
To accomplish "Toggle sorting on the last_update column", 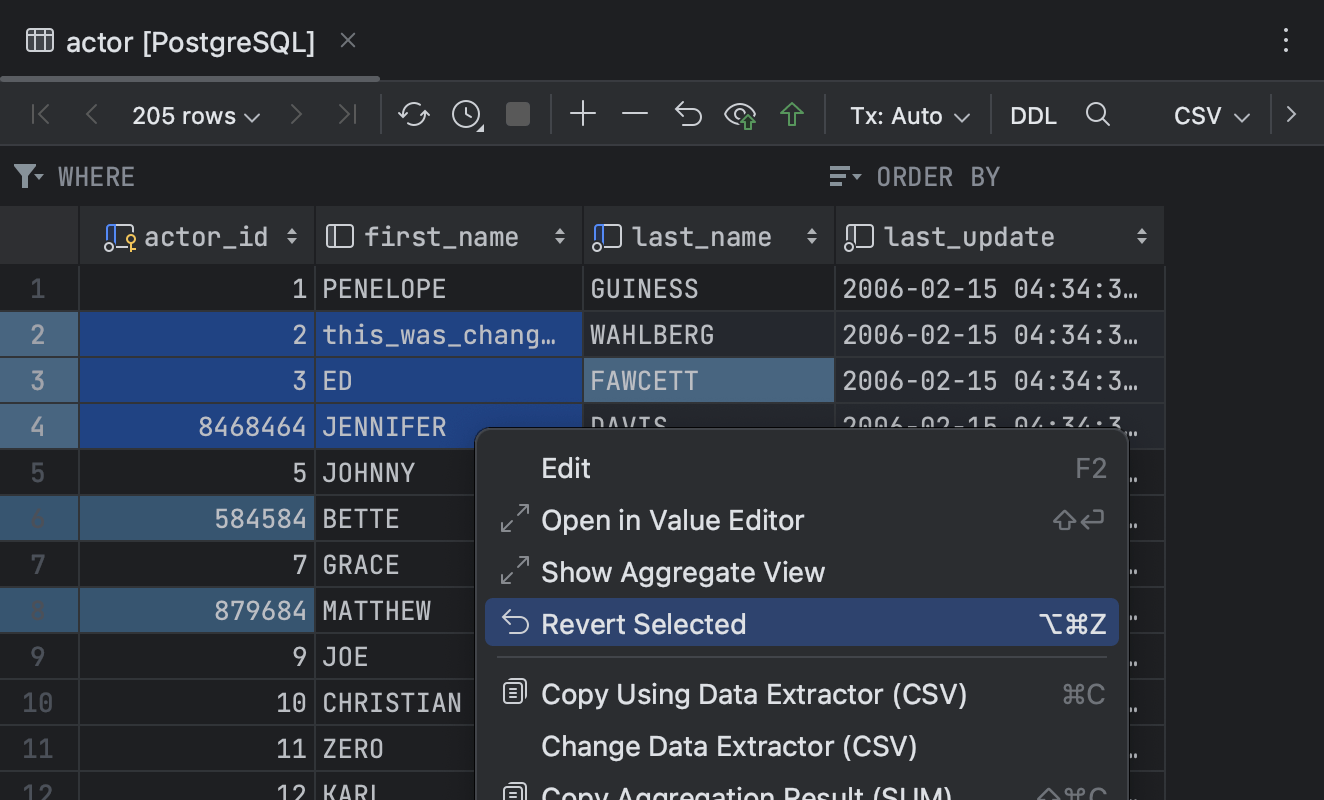I will (1141, 236).
